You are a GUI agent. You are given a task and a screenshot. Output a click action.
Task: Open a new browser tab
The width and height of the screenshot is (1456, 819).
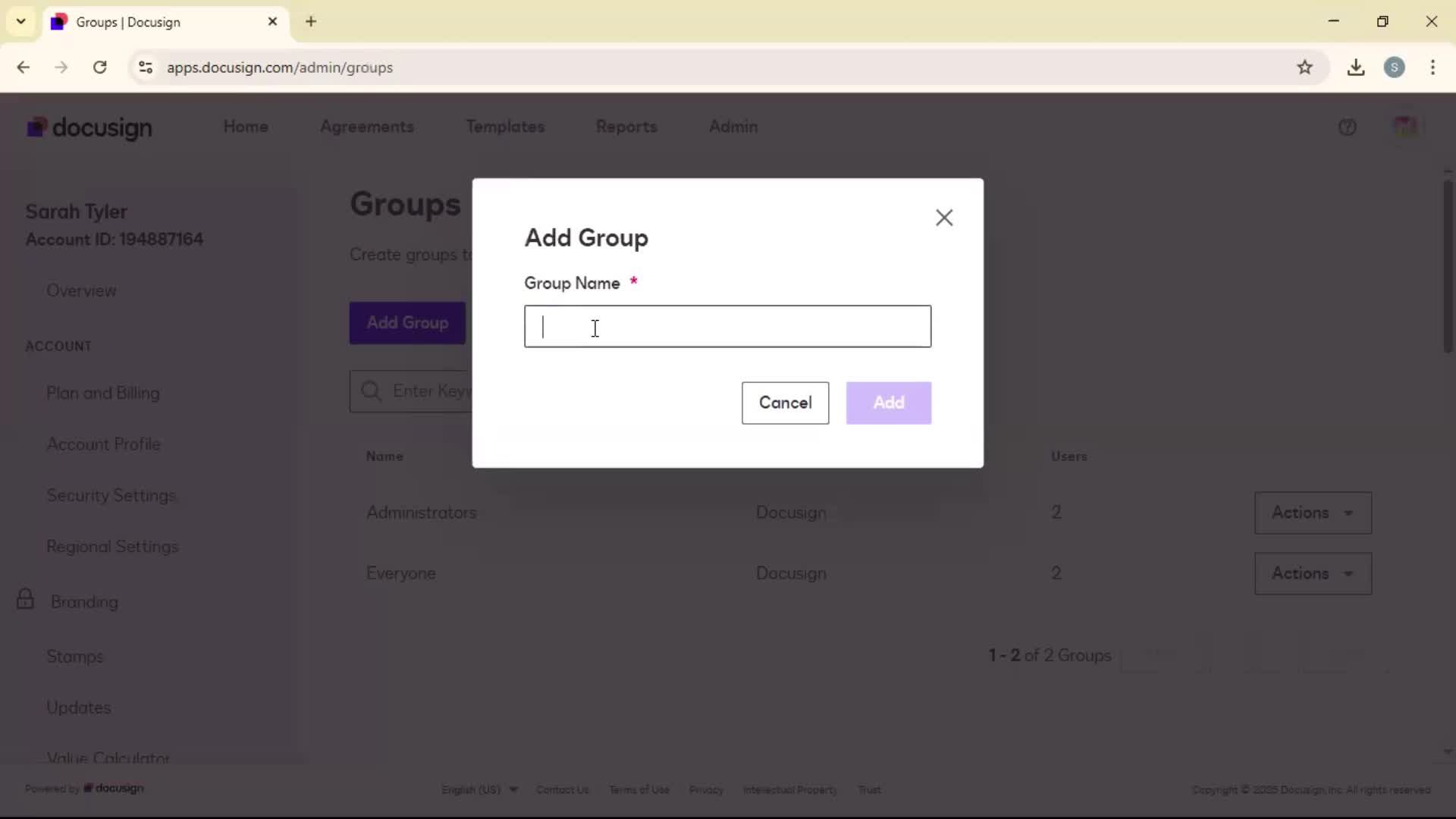(x=311, y=22)
